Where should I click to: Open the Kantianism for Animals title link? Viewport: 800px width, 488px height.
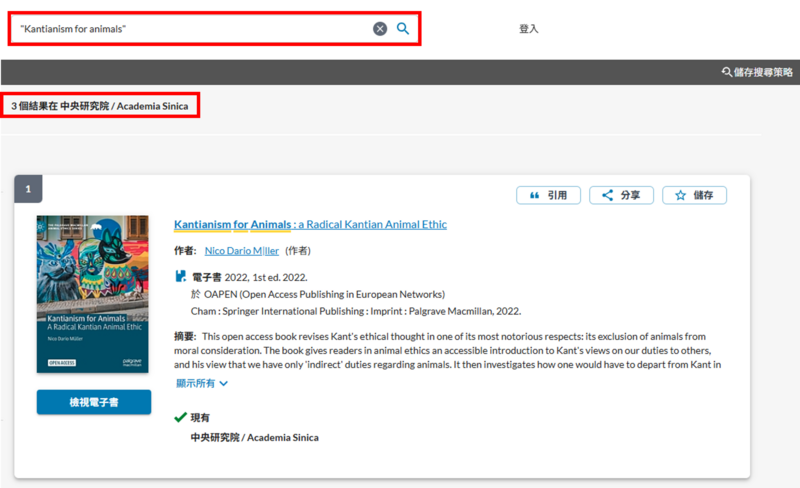[310, 224]
